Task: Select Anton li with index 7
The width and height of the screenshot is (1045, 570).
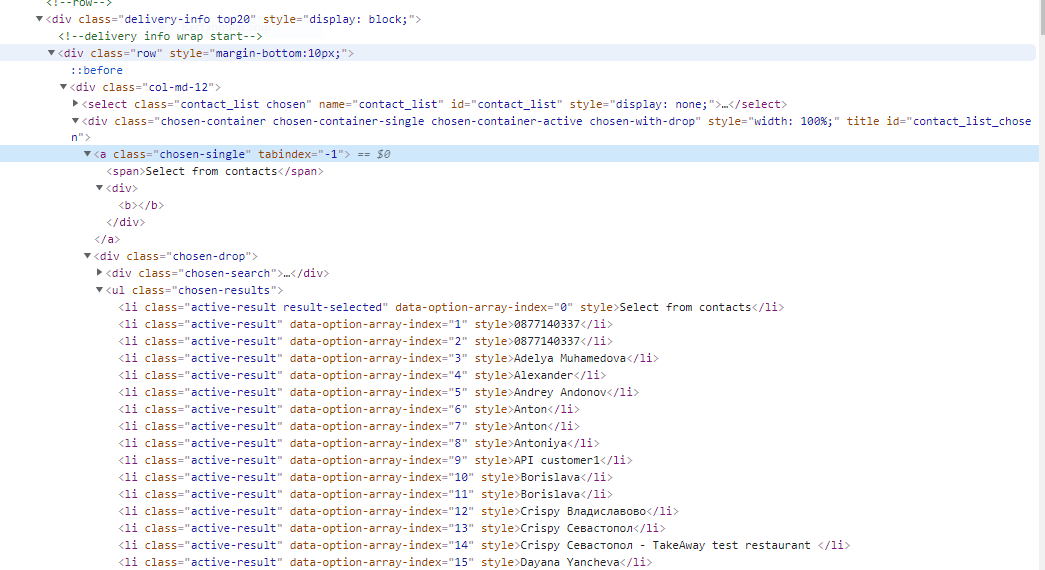Action: pos(349,426)
